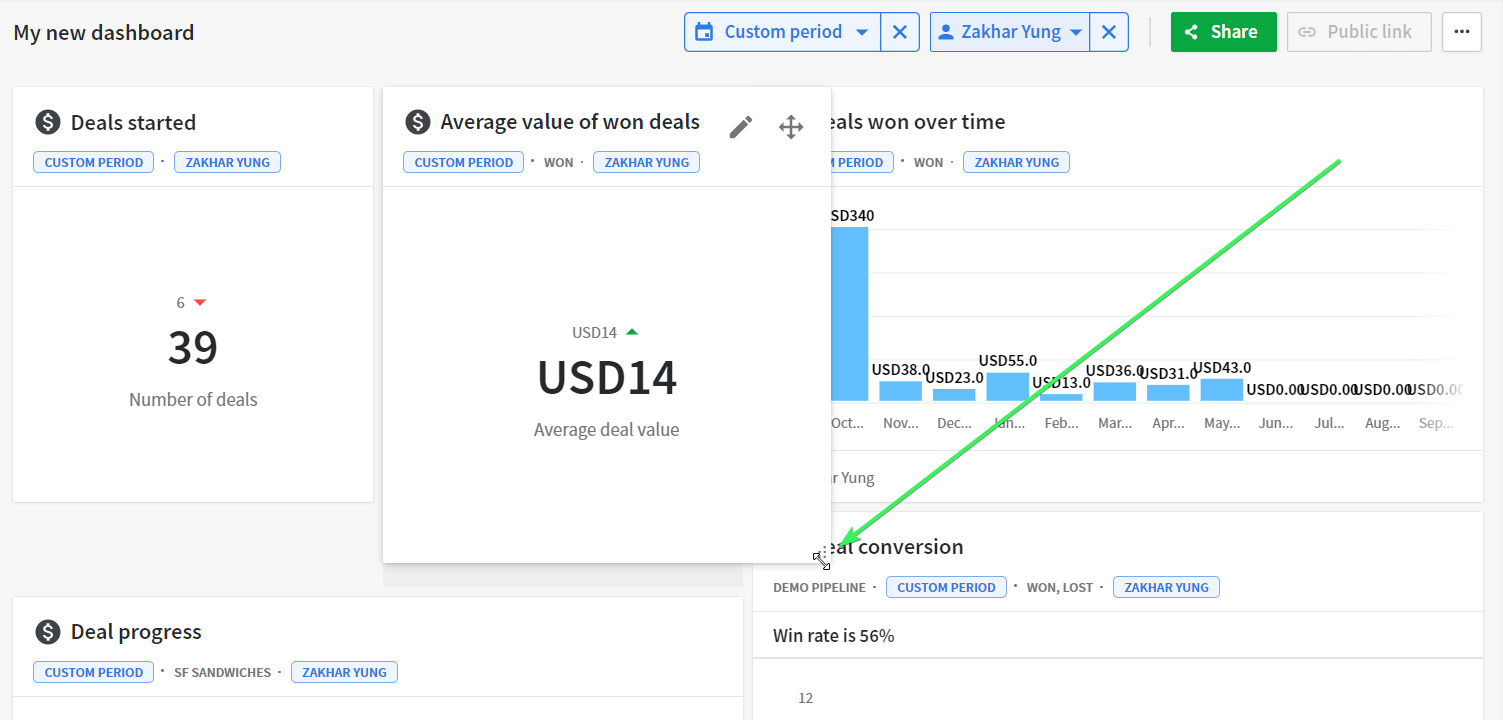
Task: Edit the Average value of won deals widget
Action: click(740, 127)
